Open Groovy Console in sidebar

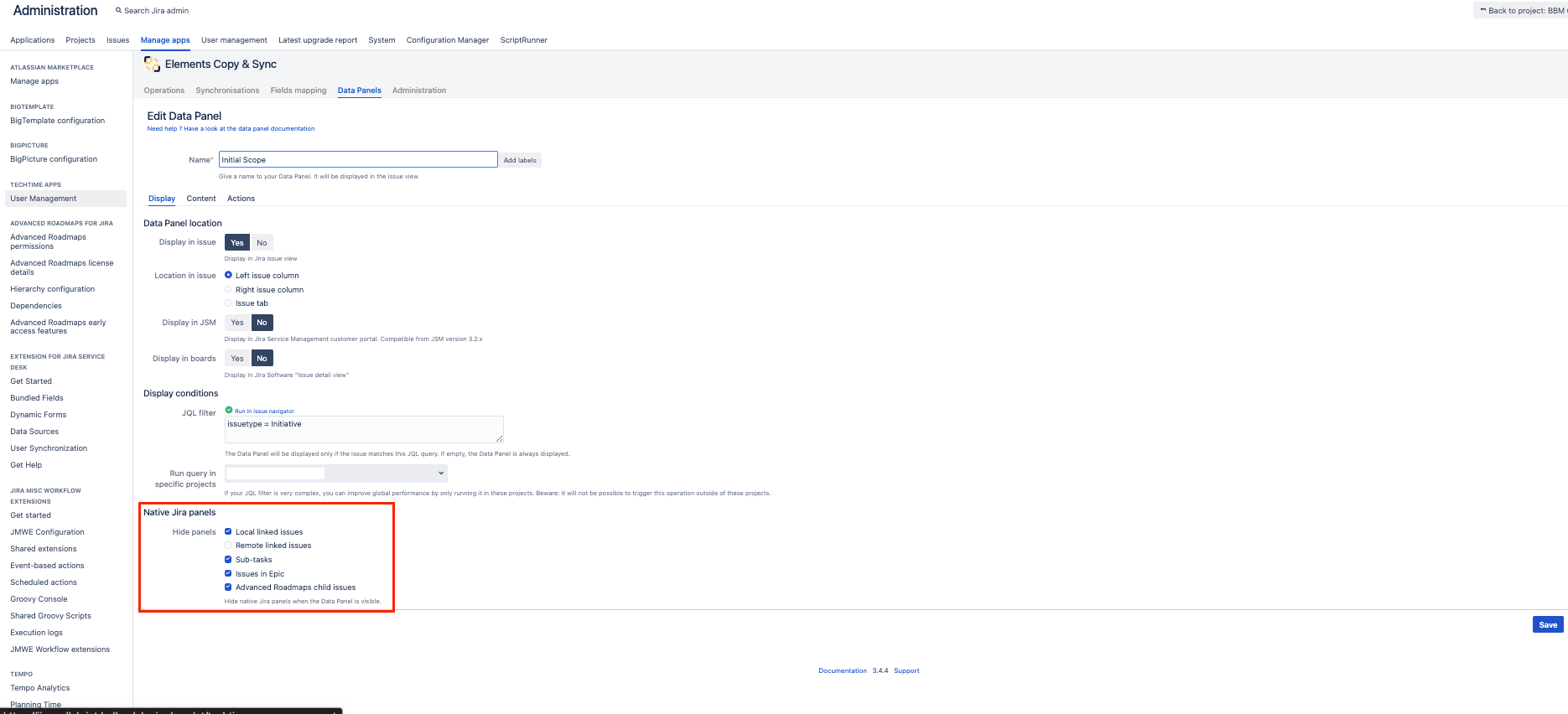[39, 599]
